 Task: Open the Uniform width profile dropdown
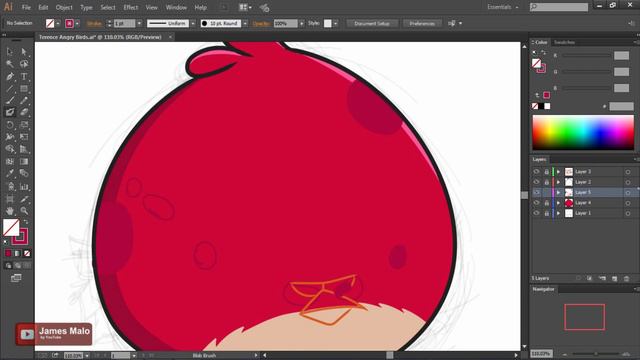pos(193,24)
